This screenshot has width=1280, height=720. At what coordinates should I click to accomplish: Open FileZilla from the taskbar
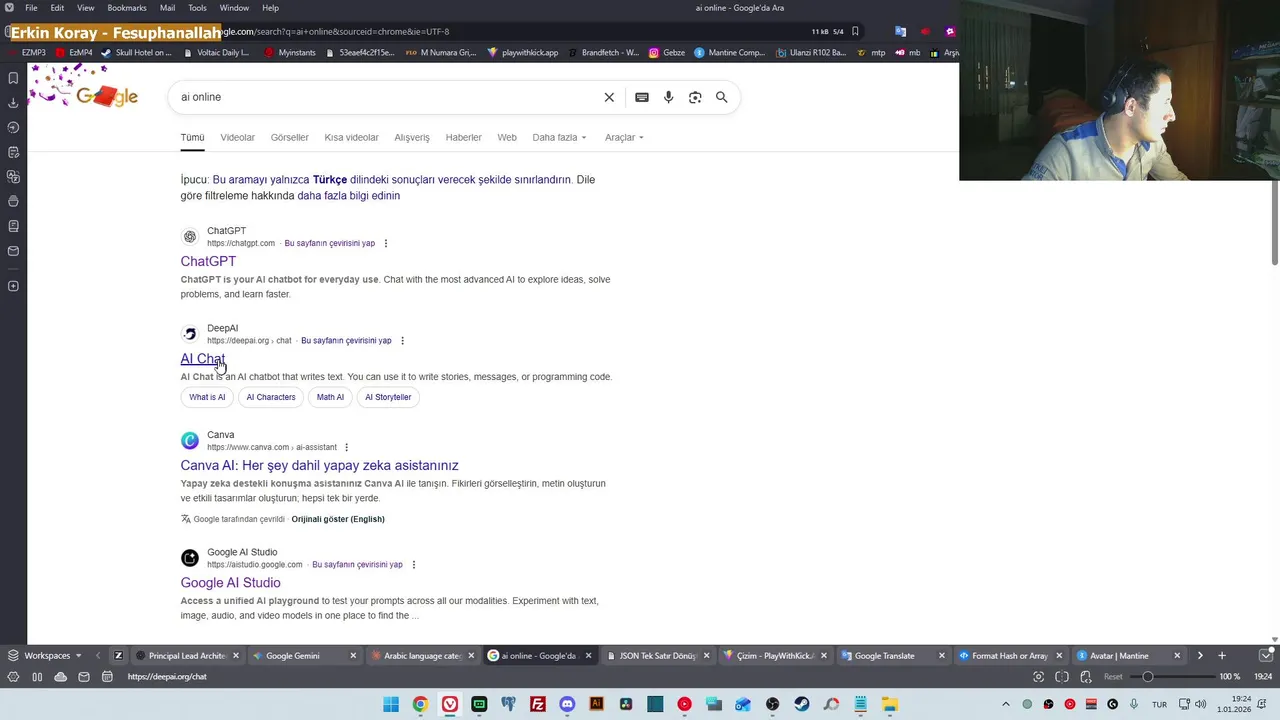538,704
